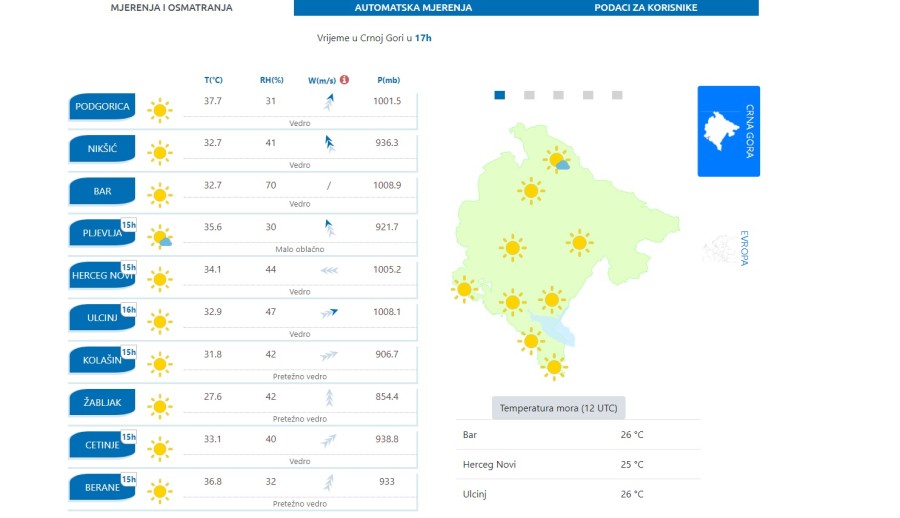Click the info icon beside W(m/s)

(344, 80)
